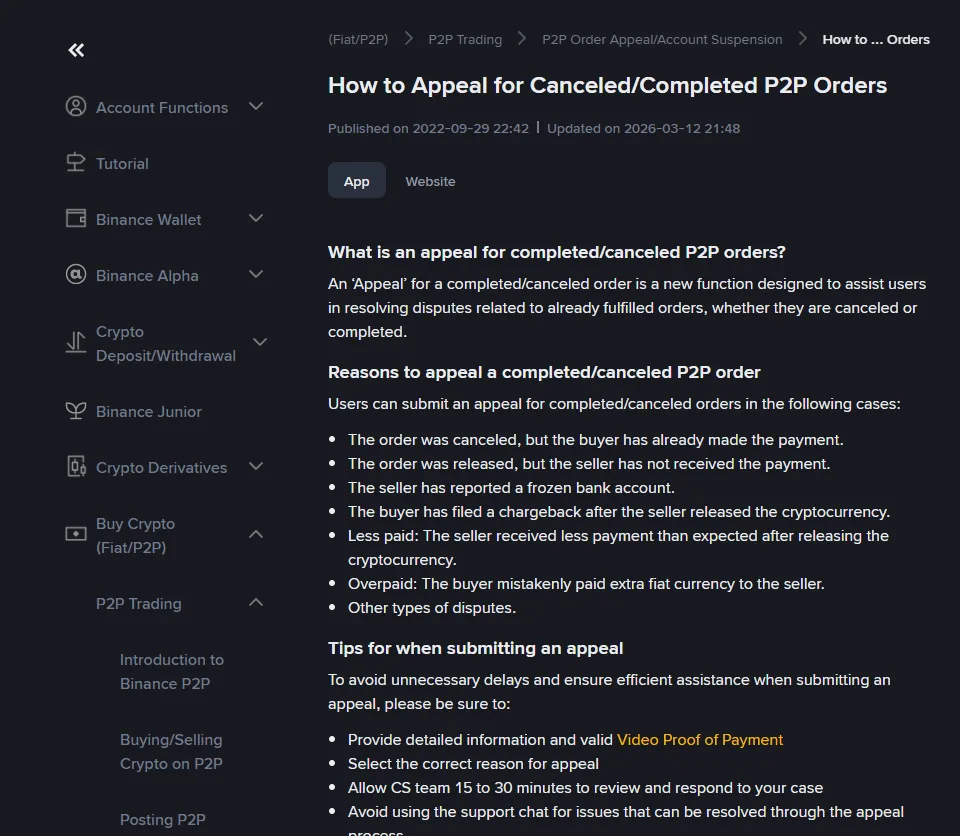The height and width of the screenshot is (836, 960).
Task: Open Crypto Derivatives sidebar item
Action: click(162, 467)
